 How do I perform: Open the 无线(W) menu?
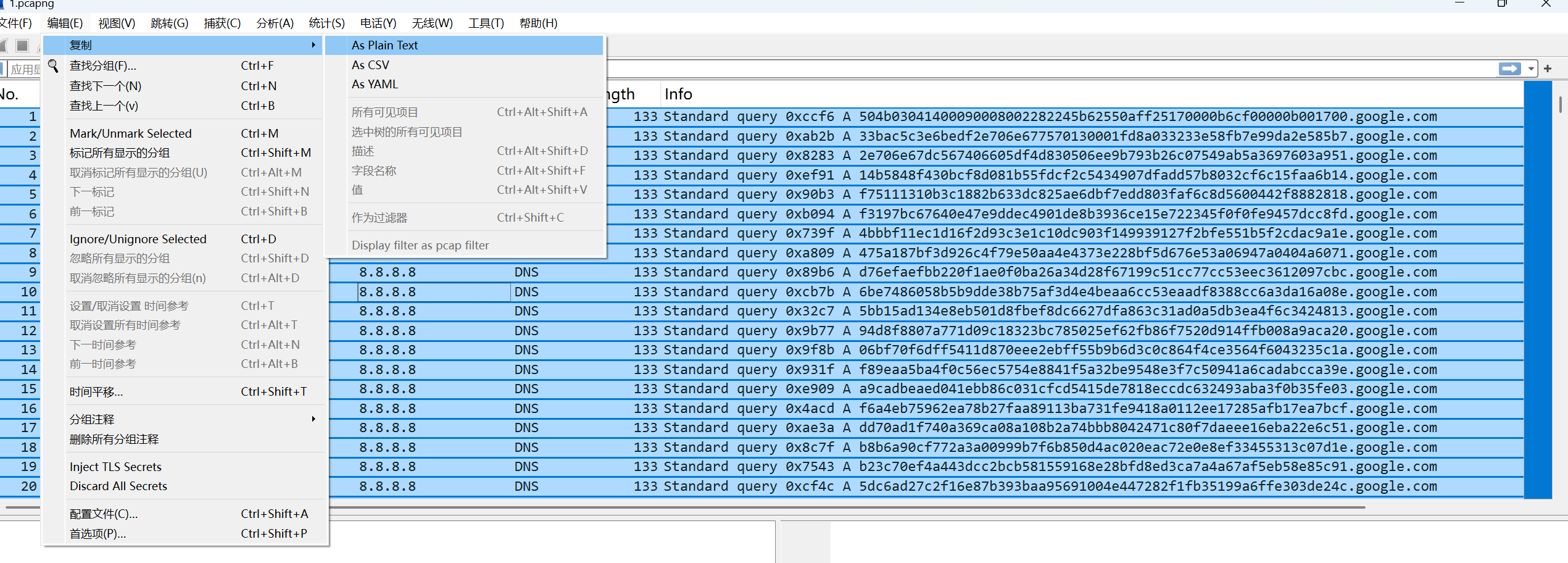click(432, 23)
